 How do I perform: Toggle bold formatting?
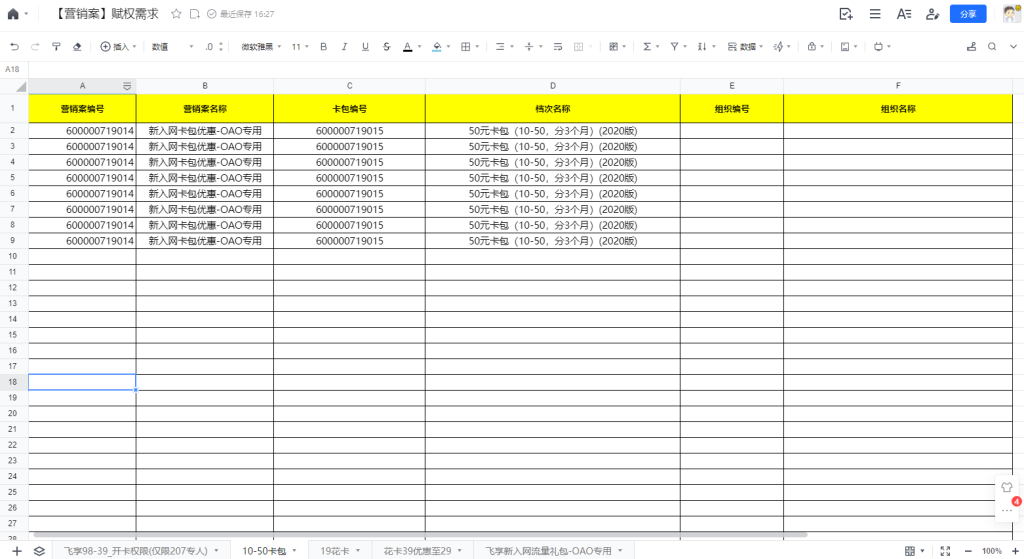click(323, 47)
